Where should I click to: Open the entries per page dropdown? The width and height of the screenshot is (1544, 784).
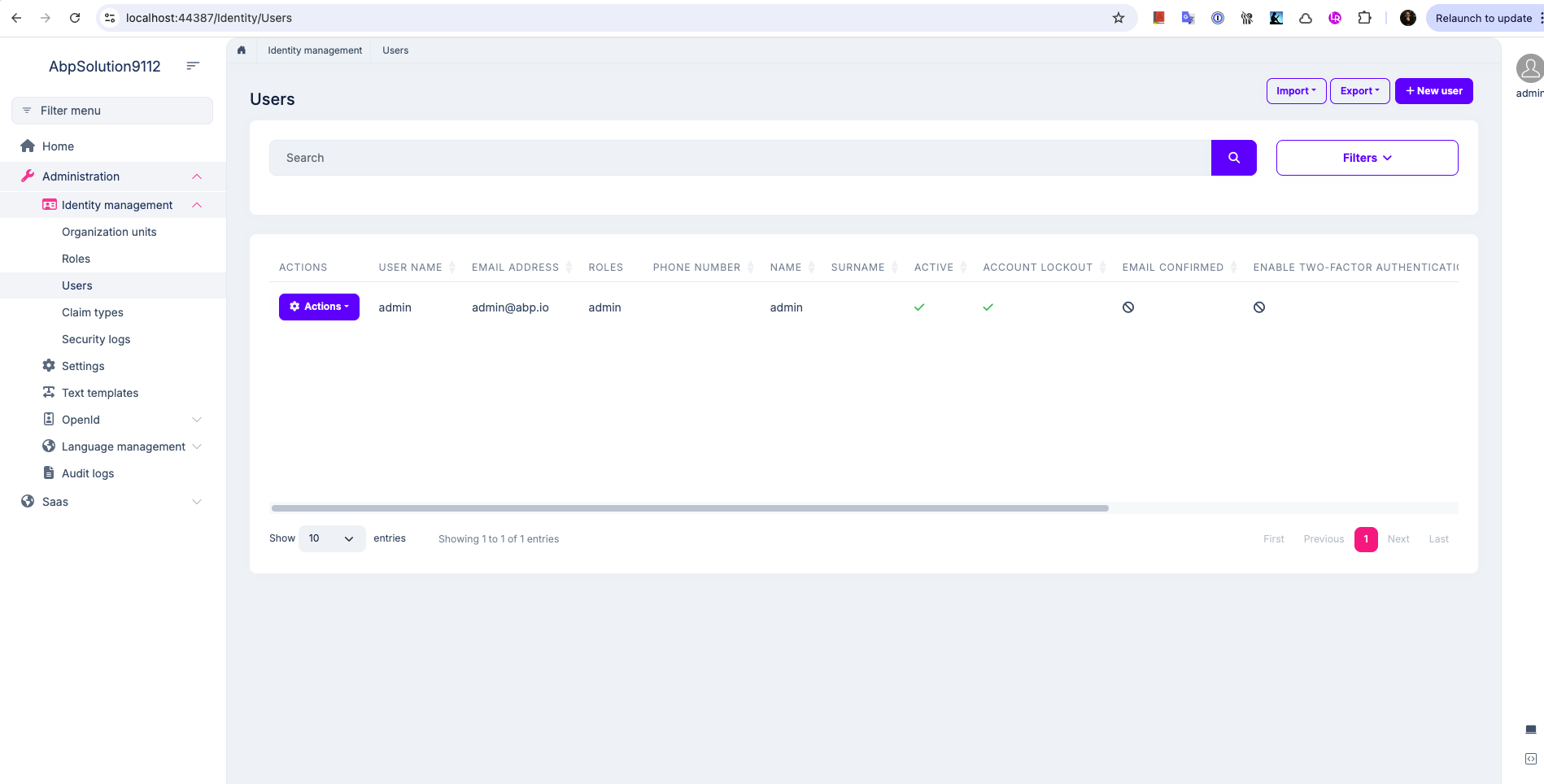332,538
